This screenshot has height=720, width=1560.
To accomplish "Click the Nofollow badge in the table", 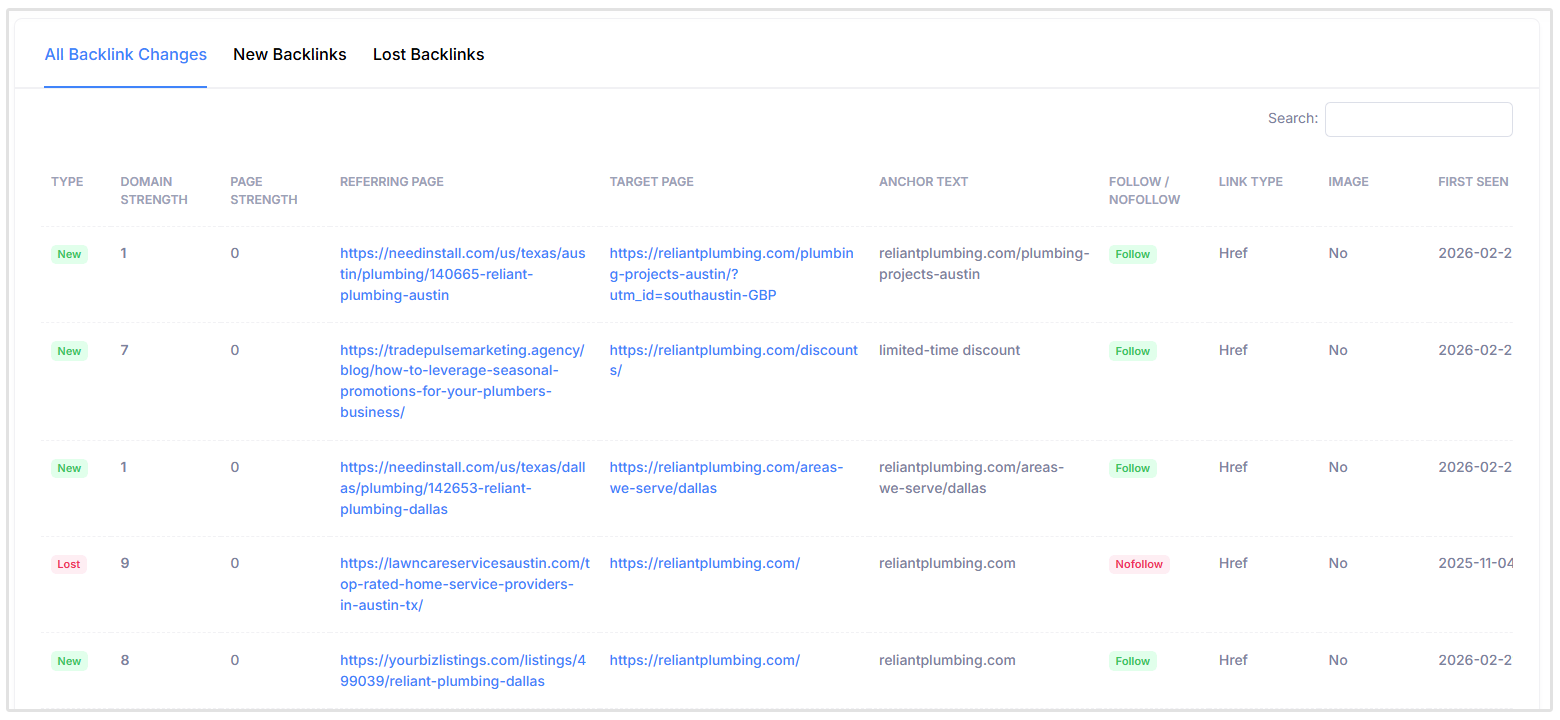I will coord(1139,564).
